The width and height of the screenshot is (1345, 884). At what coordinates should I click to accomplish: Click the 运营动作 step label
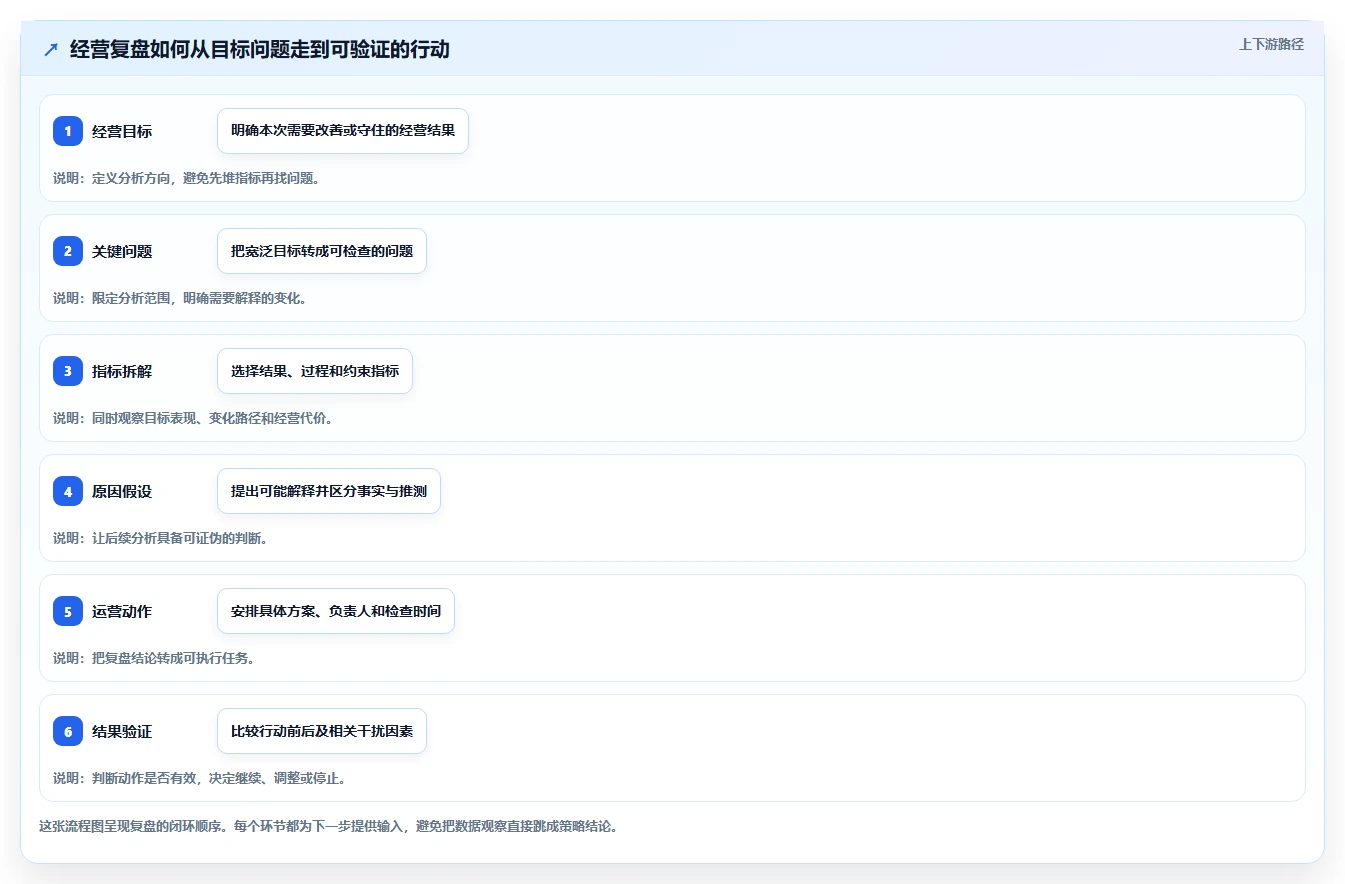pyautogui.click(x=122, y=611)
